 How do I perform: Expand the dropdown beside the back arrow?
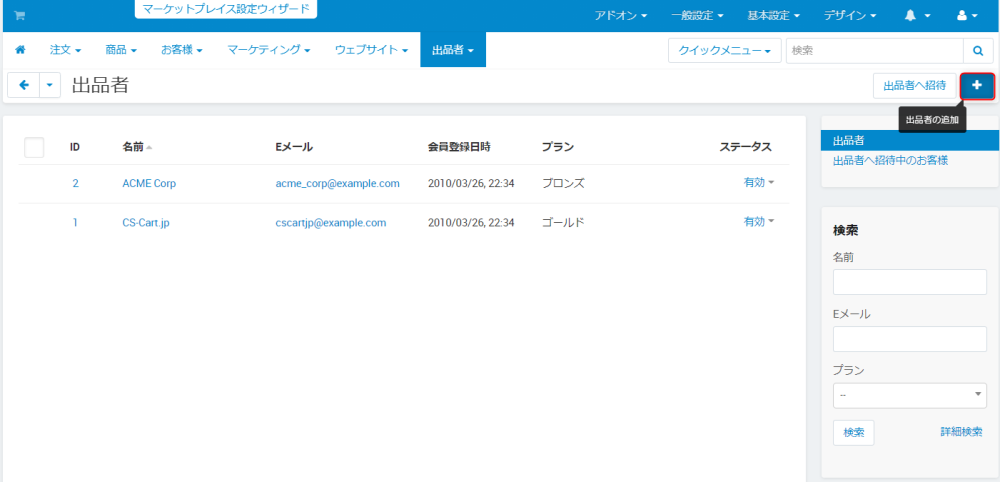coord(50,85)
